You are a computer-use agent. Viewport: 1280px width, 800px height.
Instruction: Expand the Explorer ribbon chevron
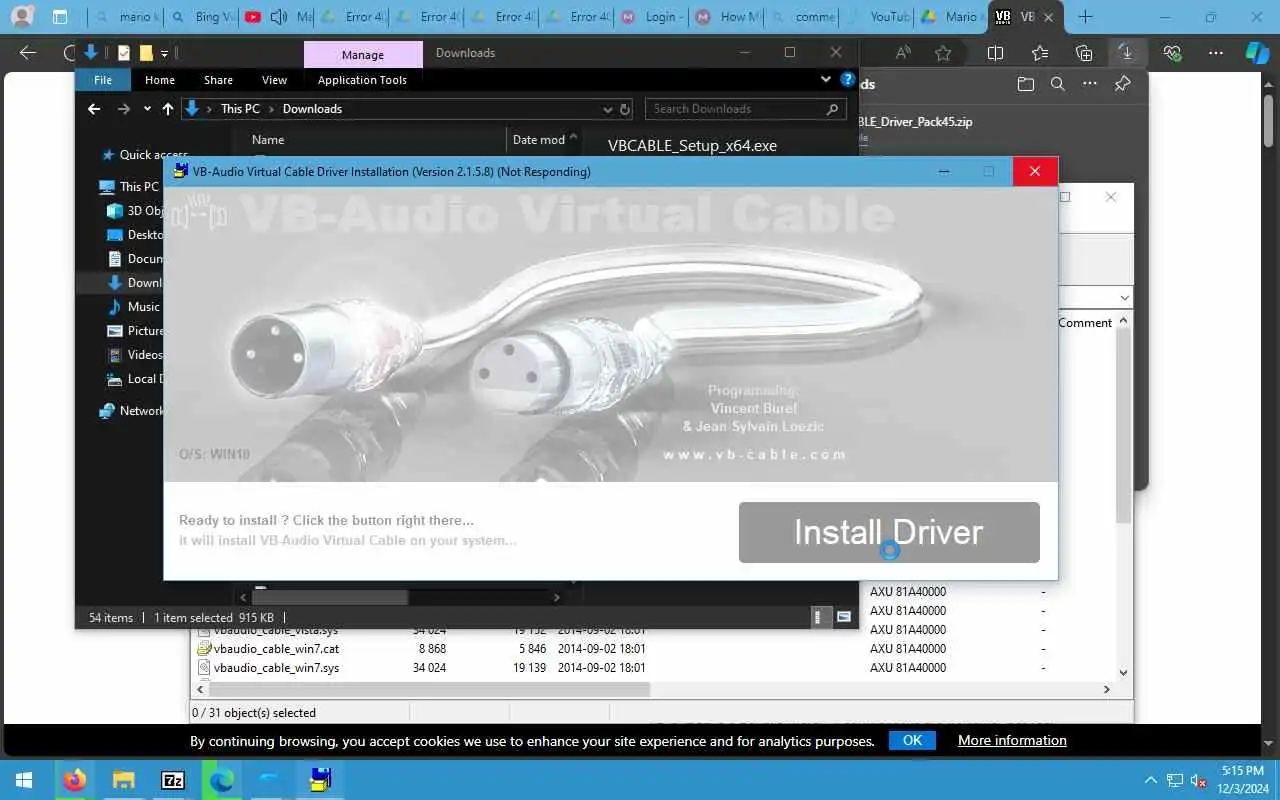click(x=826, y=79)
